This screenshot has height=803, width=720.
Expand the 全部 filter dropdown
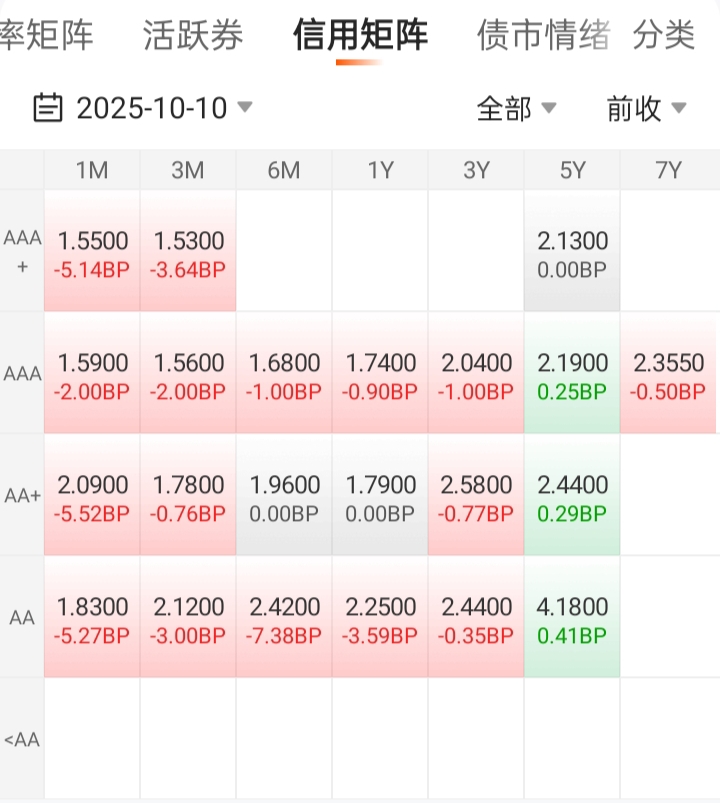click(516, 108)
